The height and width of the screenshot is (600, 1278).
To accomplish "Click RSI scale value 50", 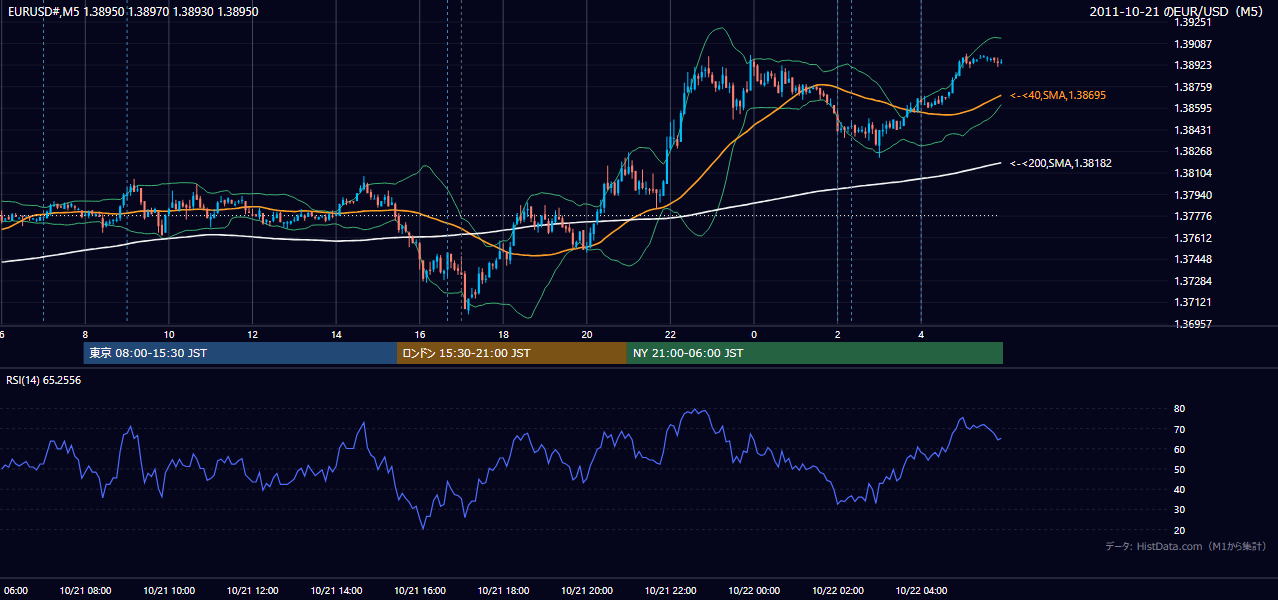I will pos(1179,469).
